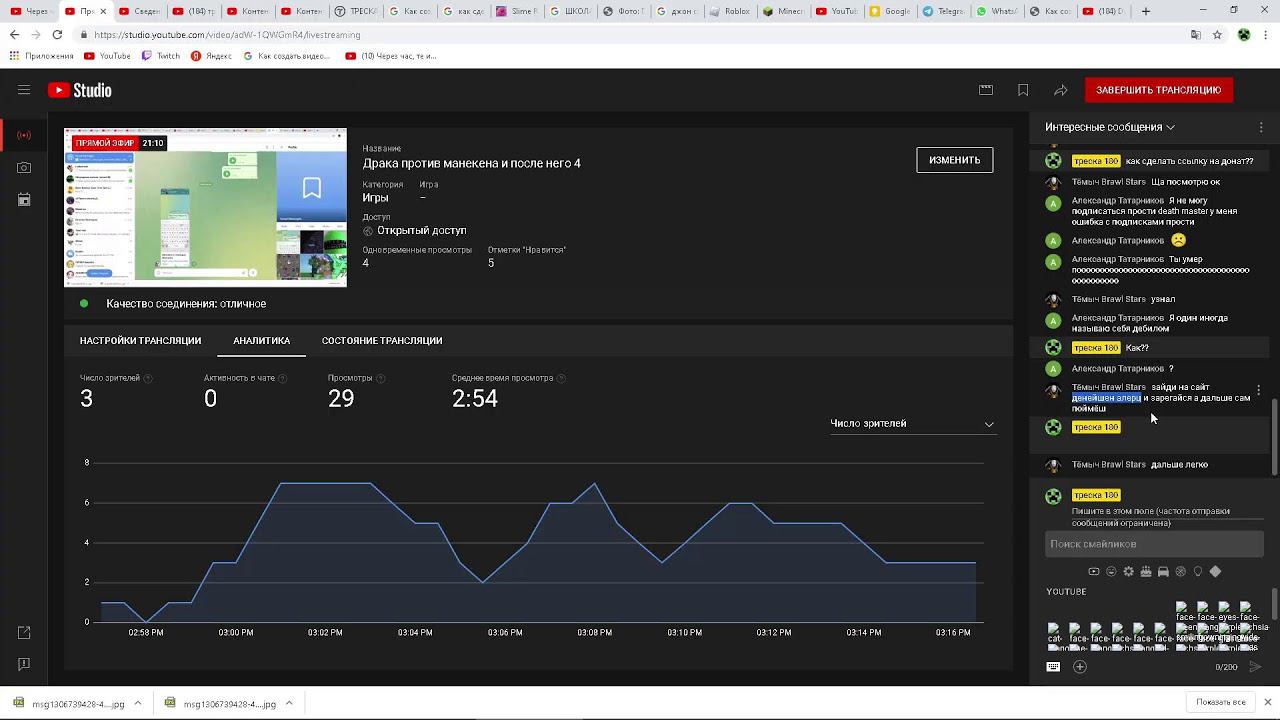Click the keyboard icon in chat input
The image size is (1280, 720).
(x=1053, y=667)
